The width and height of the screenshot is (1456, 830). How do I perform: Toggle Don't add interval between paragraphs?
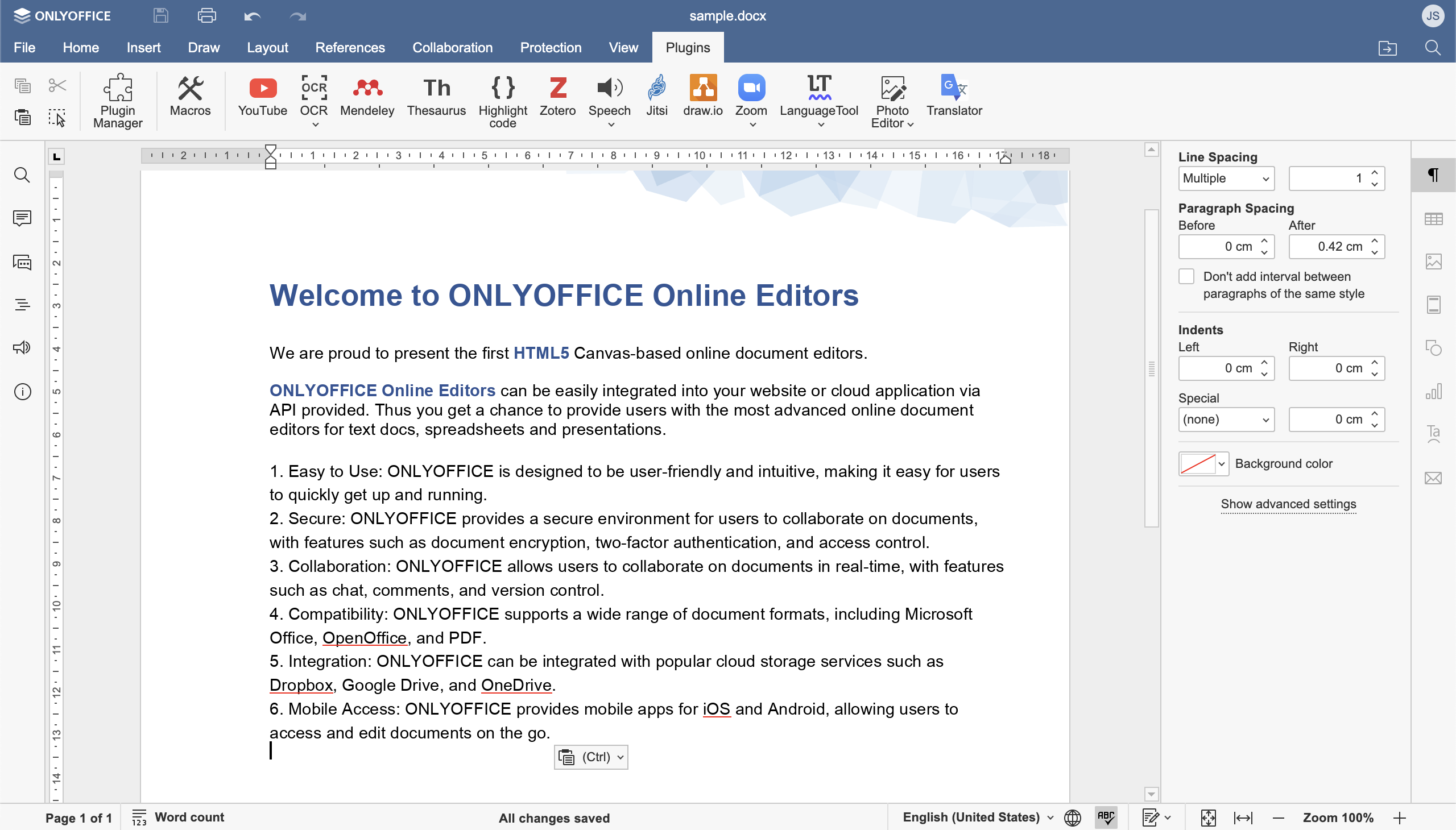(1186, 276)
